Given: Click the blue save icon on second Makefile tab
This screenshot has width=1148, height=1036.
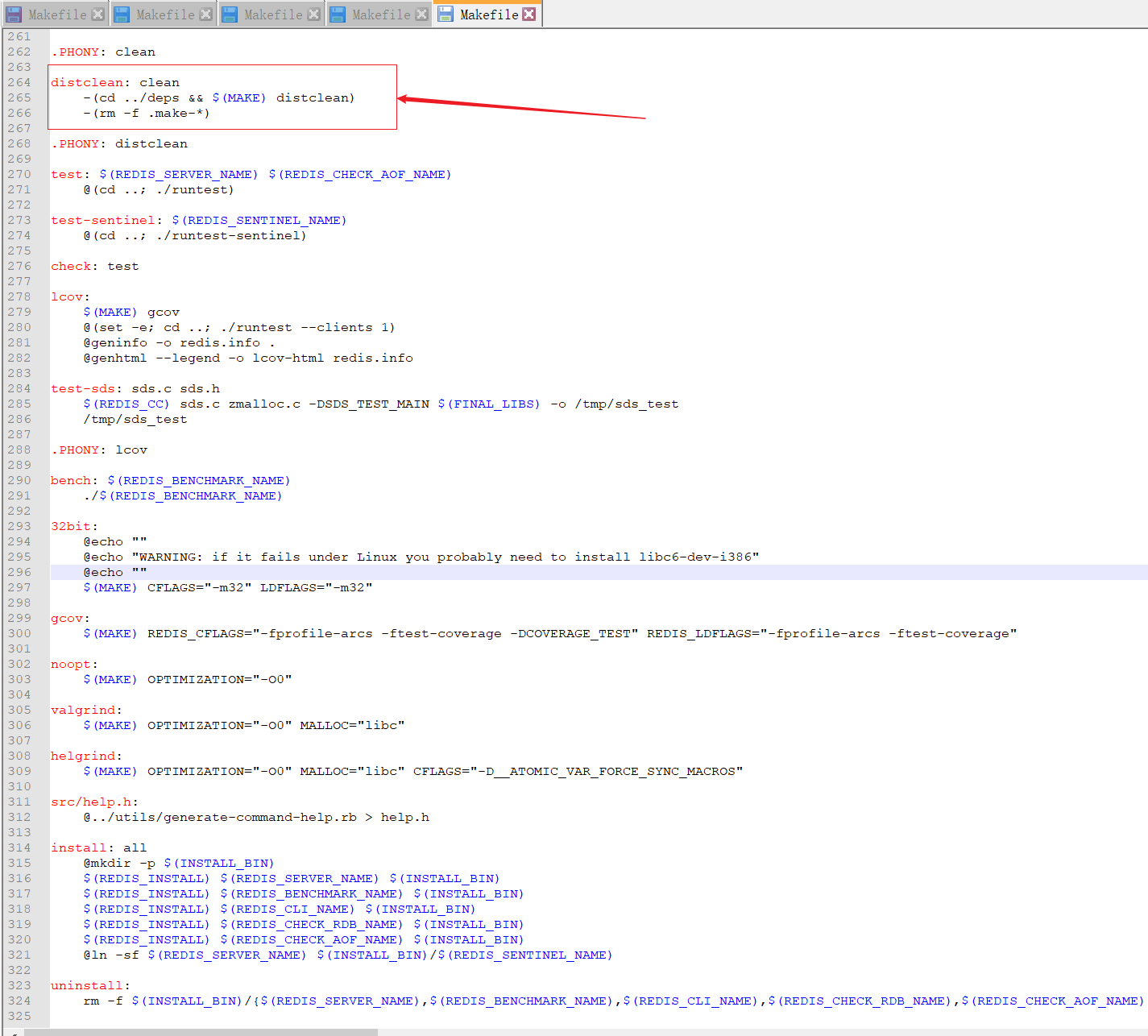Looking at the screenshot, I should tap(121, 13).
